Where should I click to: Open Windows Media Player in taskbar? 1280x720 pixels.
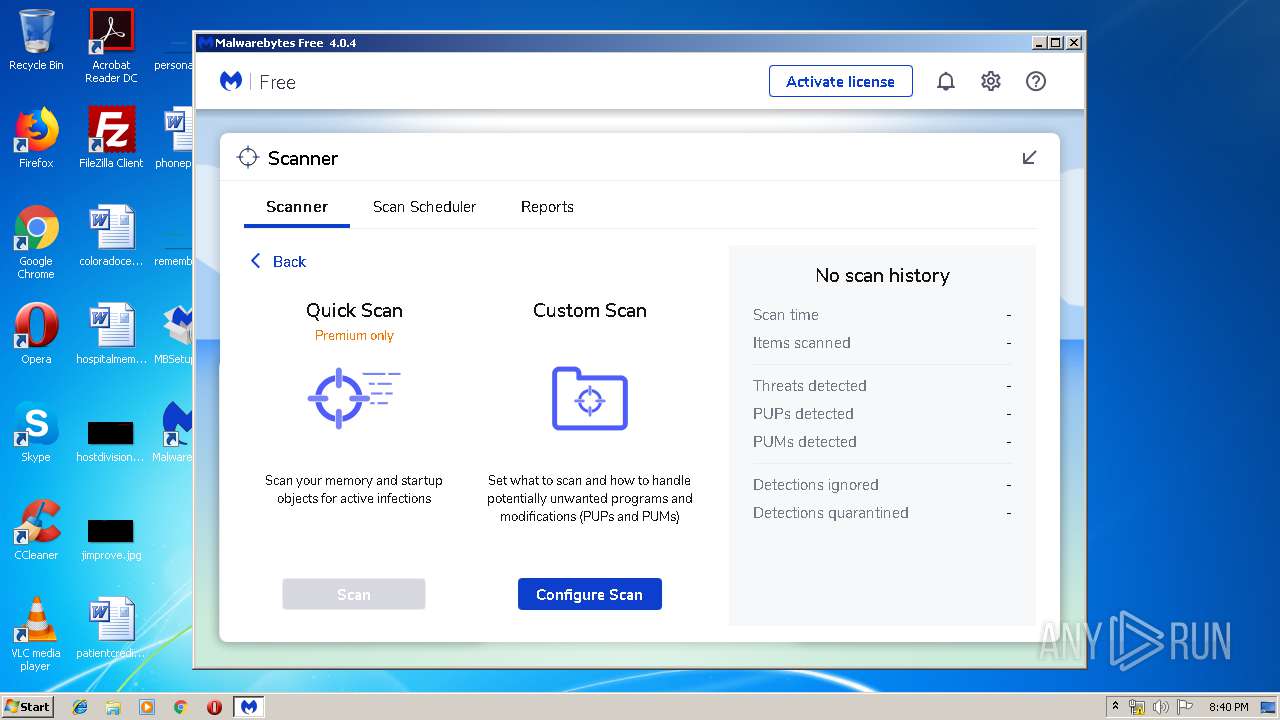(x=147, y=707)
